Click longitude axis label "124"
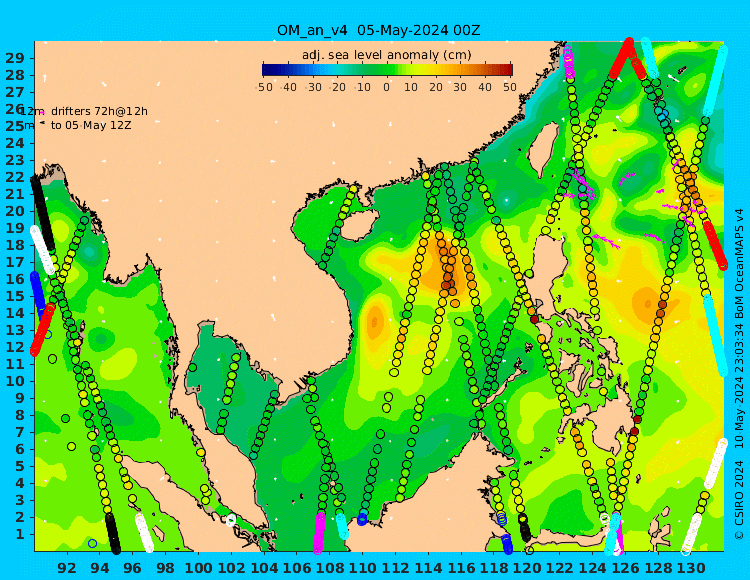Viewport: 750px width, 580px height. pos(592,568)
